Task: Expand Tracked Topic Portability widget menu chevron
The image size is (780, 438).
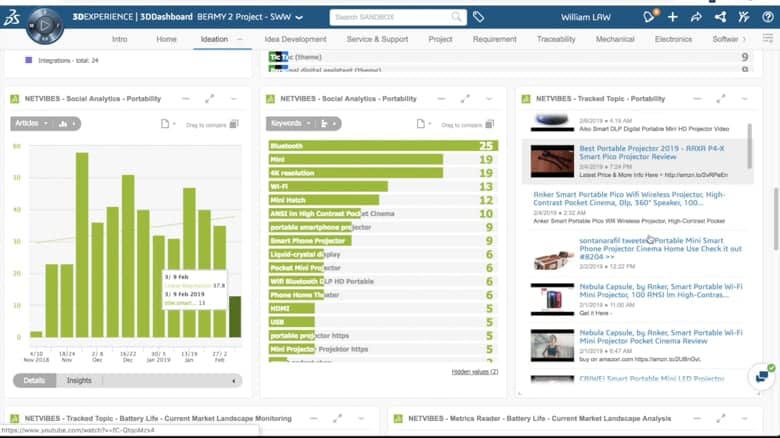Action: click(745, 99)
